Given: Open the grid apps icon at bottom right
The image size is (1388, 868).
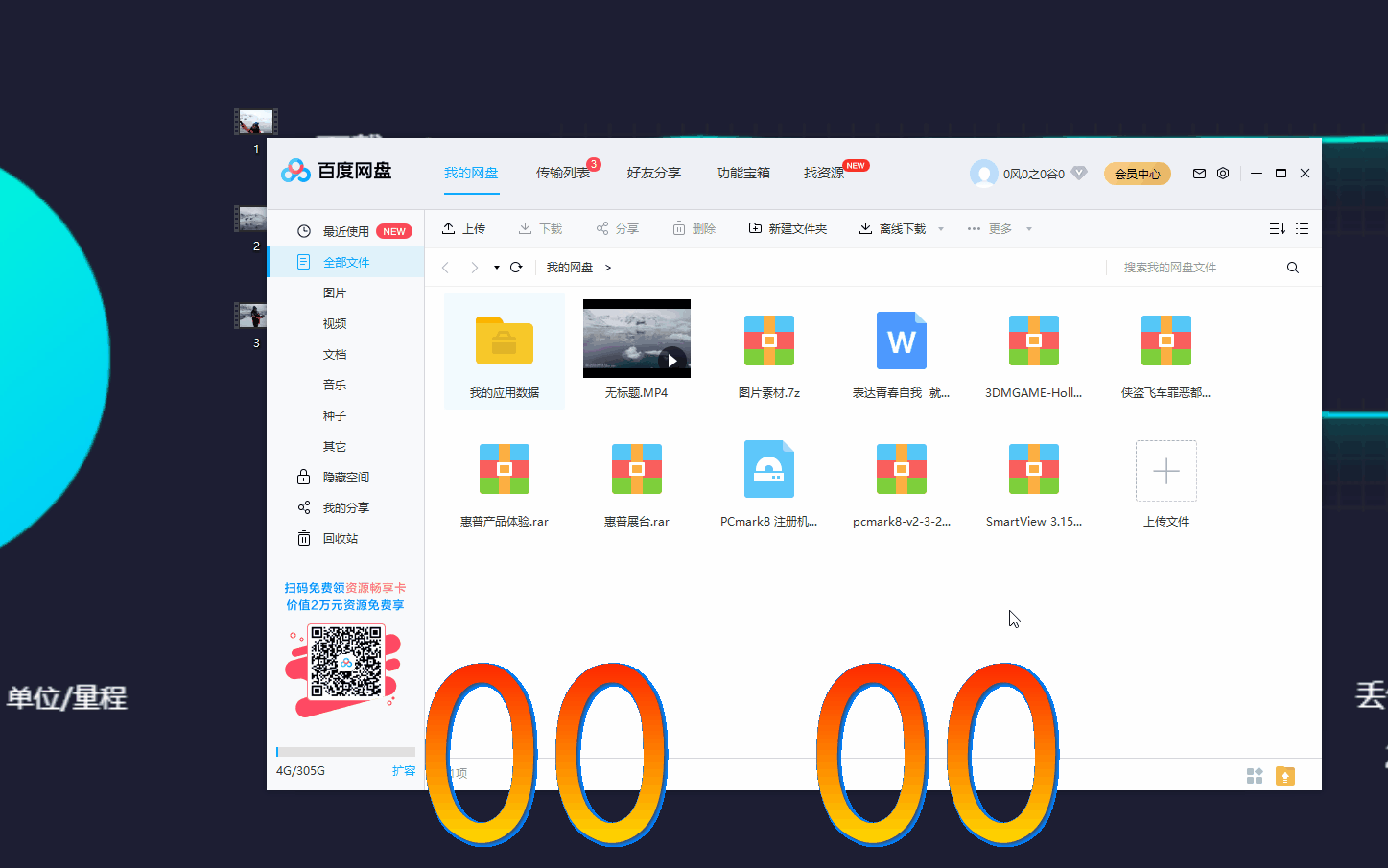Looking at the screenshot, I should [1255, 776].
